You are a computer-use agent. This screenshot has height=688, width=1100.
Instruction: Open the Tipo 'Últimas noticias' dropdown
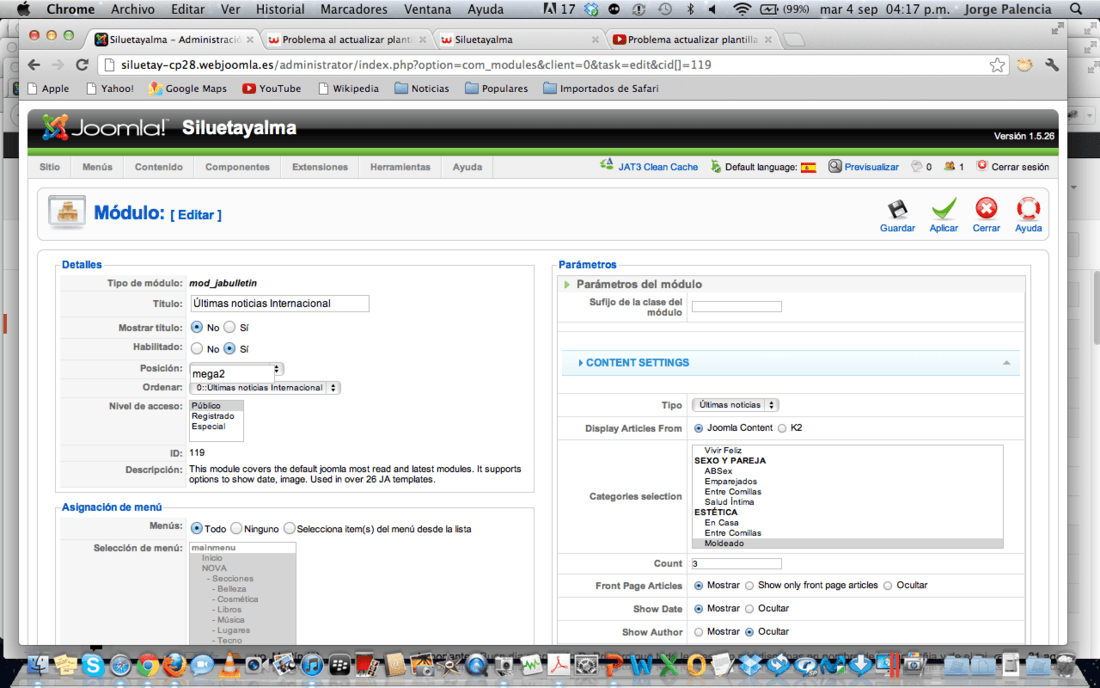point(735,405)
